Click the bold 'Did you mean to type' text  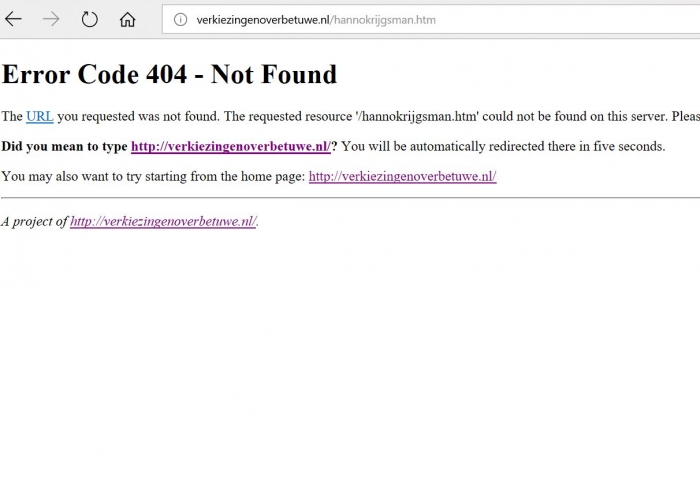(64, 146)
